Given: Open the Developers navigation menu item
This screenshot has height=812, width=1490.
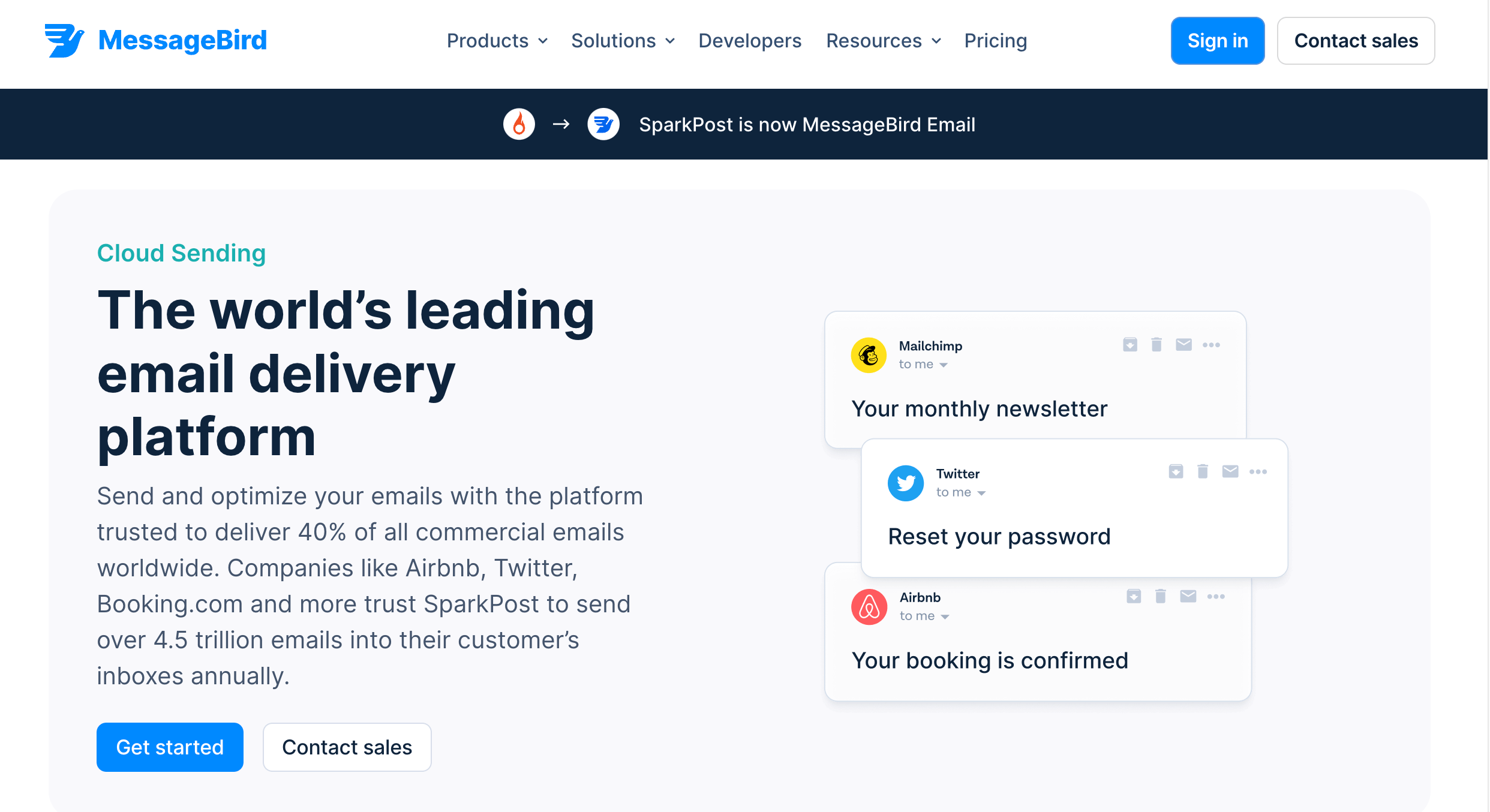Looking at the screenshot, I should pos(750,40).
